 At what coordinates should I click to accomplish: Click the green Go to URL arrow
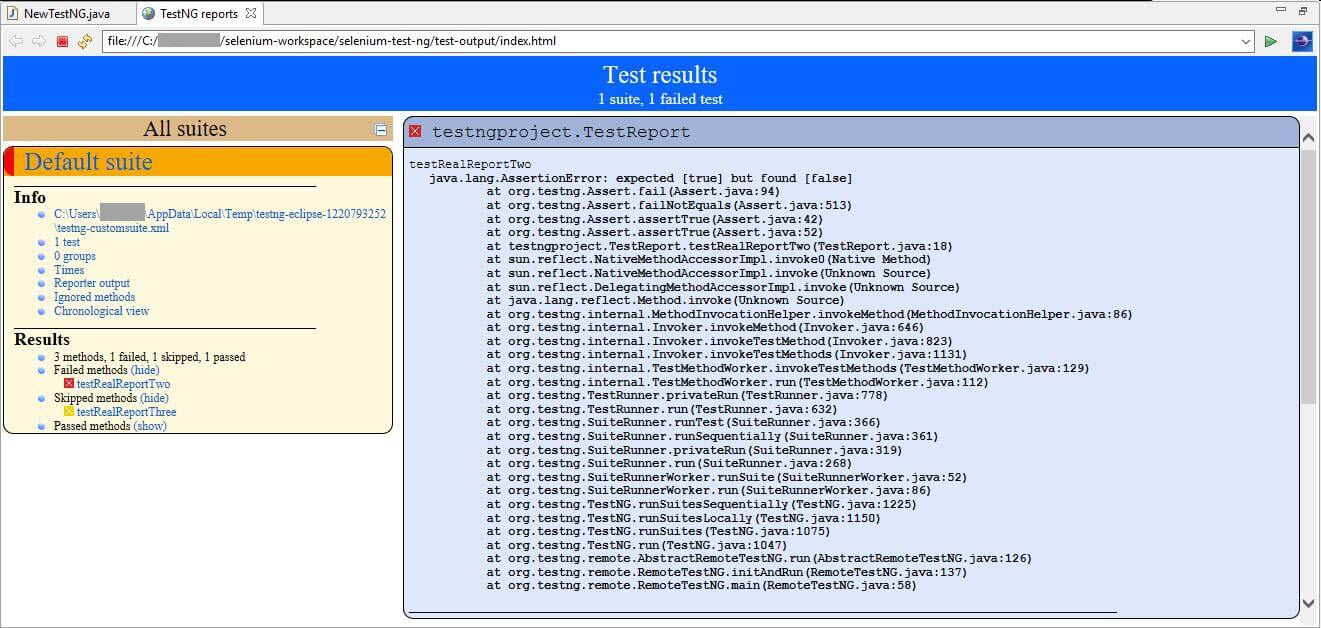click(x=1270, y=41)
